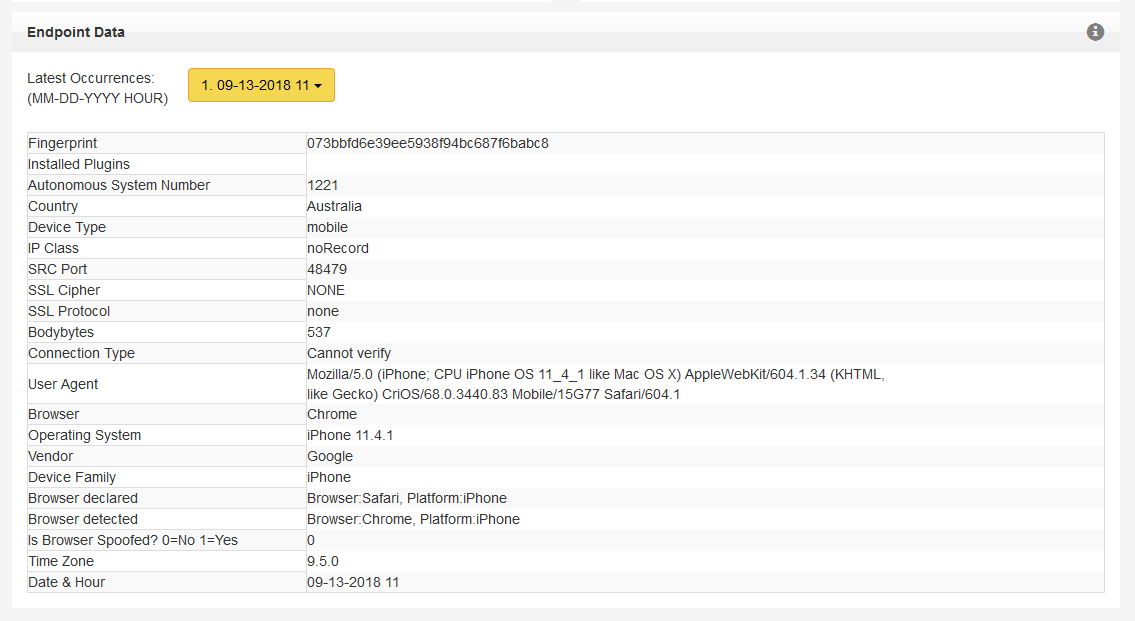Select the 'Cannot verify' value
This screenshot has width=1135, height=621.
[x=349, y=353]
